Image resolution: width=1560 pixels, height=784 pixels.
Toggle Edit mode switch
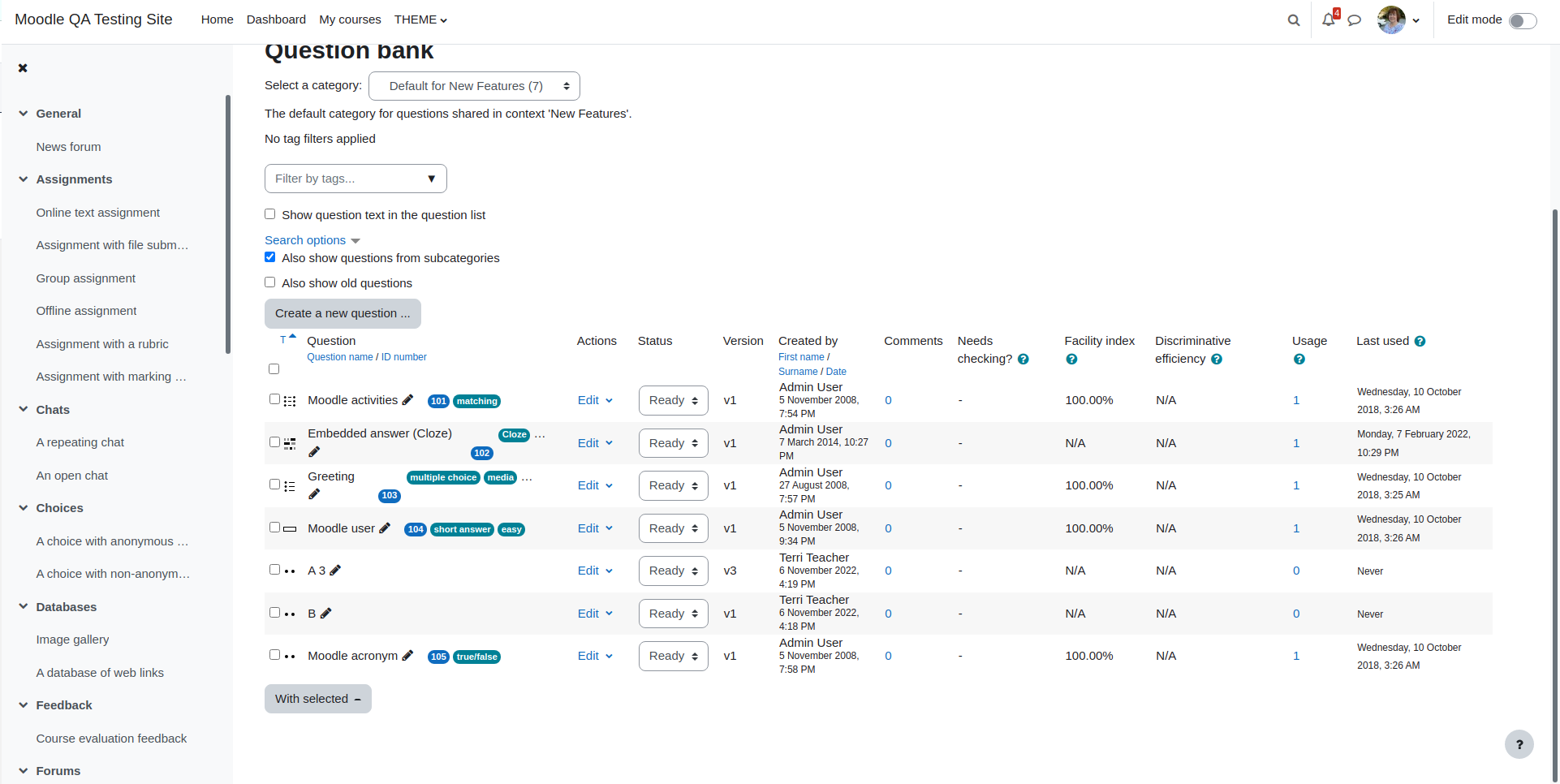pyautogui.click(x=1523, y=20)
